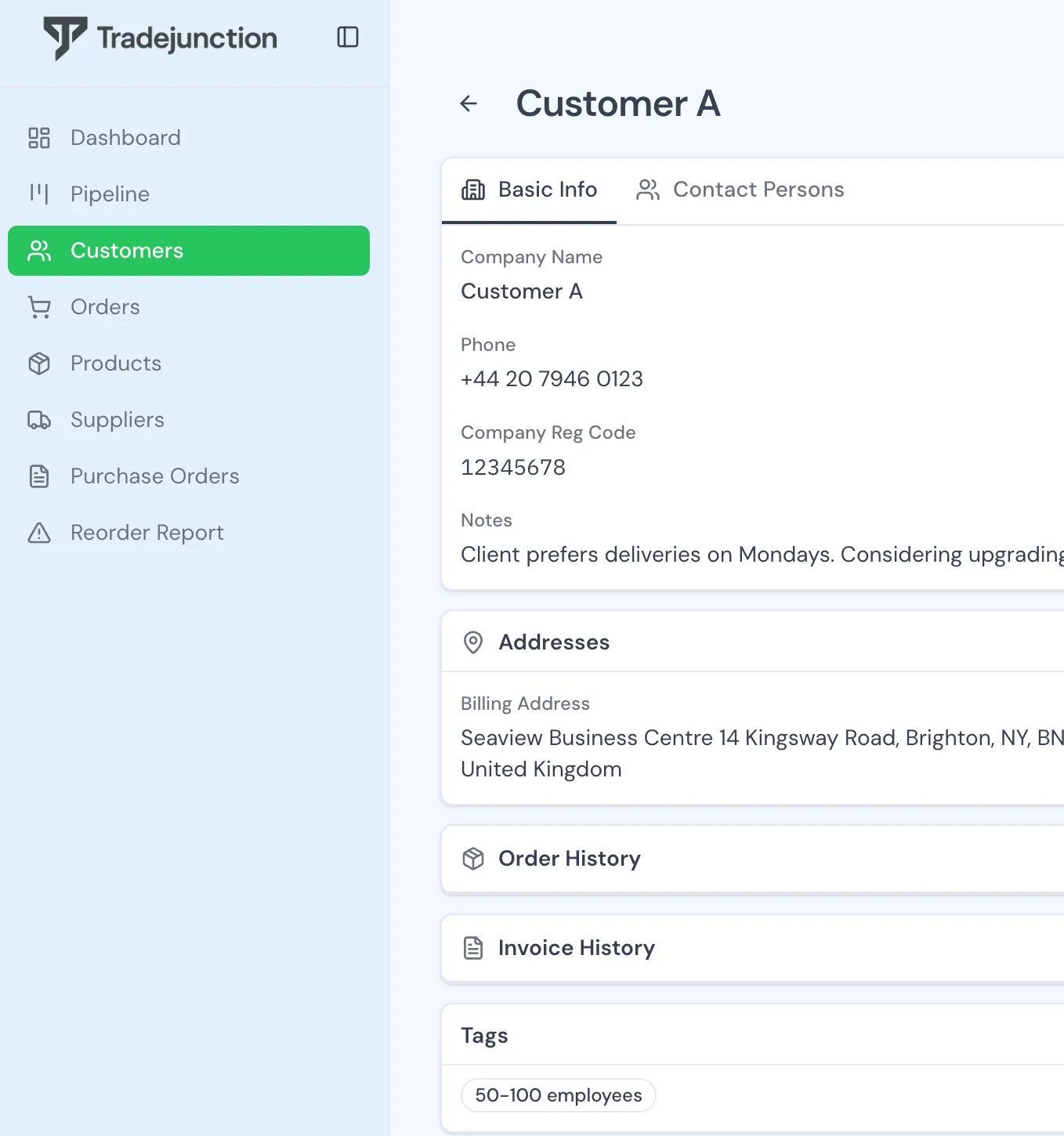
Task: Switch to the Contact Persons tab
Action: pyautogui.click(x=740, y=190)
